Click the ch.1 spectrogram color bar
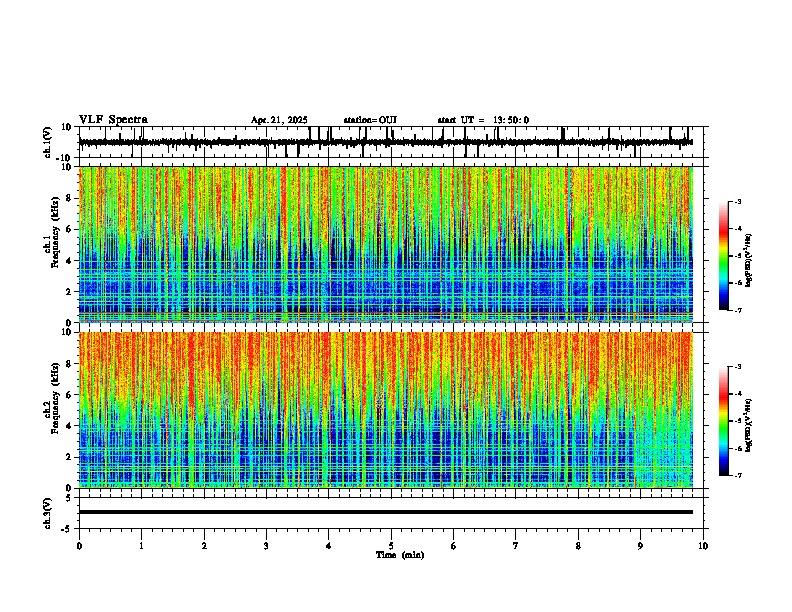Image resolution: width=792 pixels, height=612 pixels. [x=724, y=256]
